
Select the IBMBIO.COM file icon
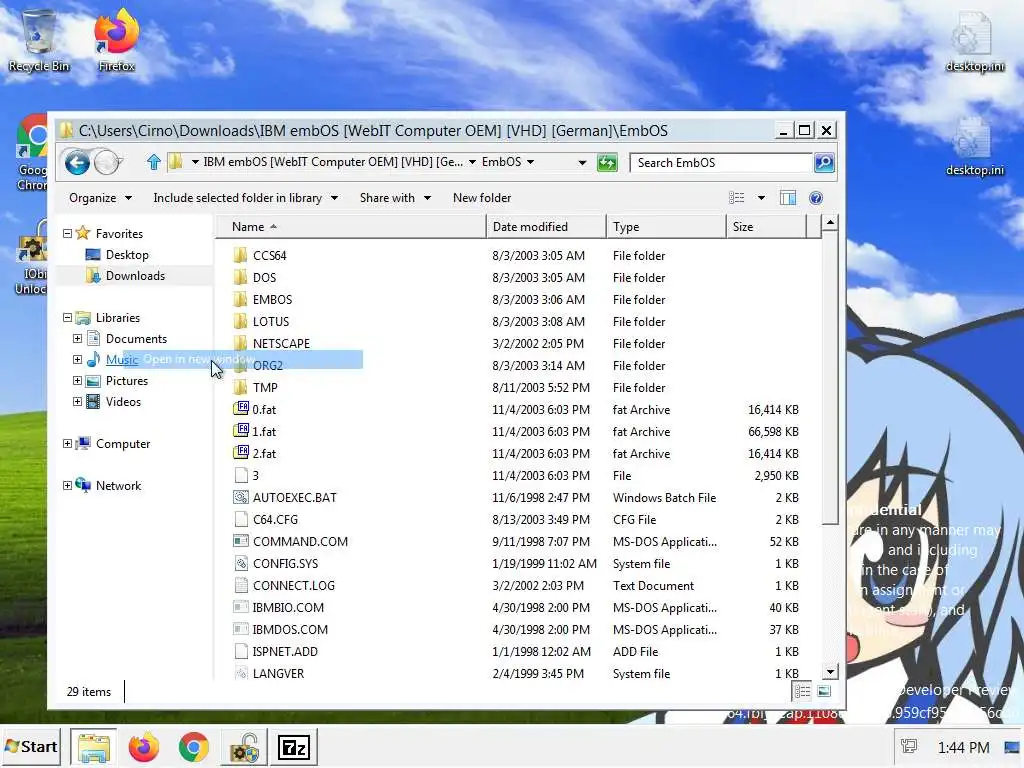point(241,607)
